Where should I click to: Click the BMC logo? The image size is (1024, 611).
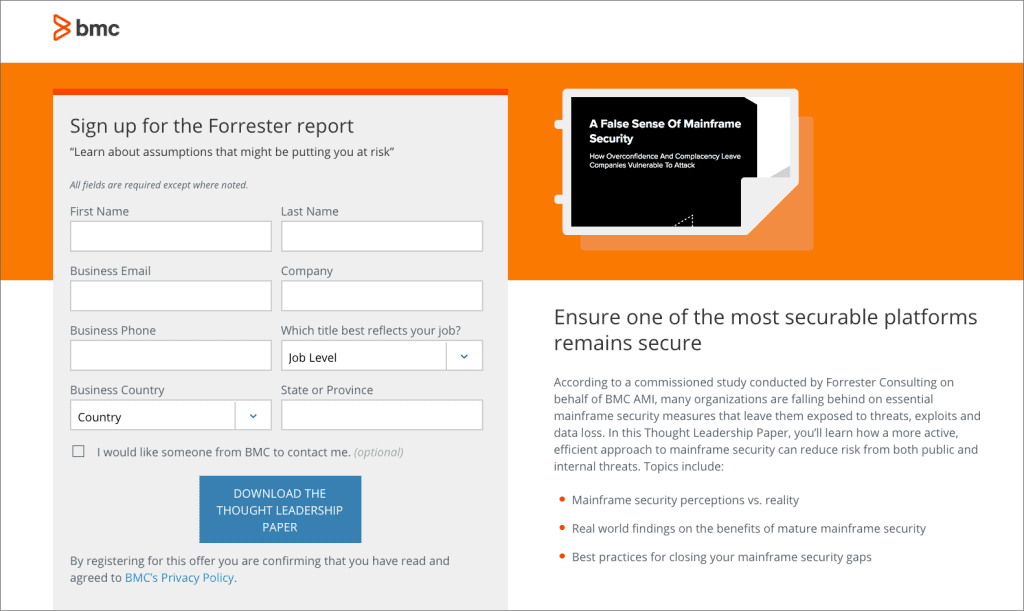(x=86, y=28)
